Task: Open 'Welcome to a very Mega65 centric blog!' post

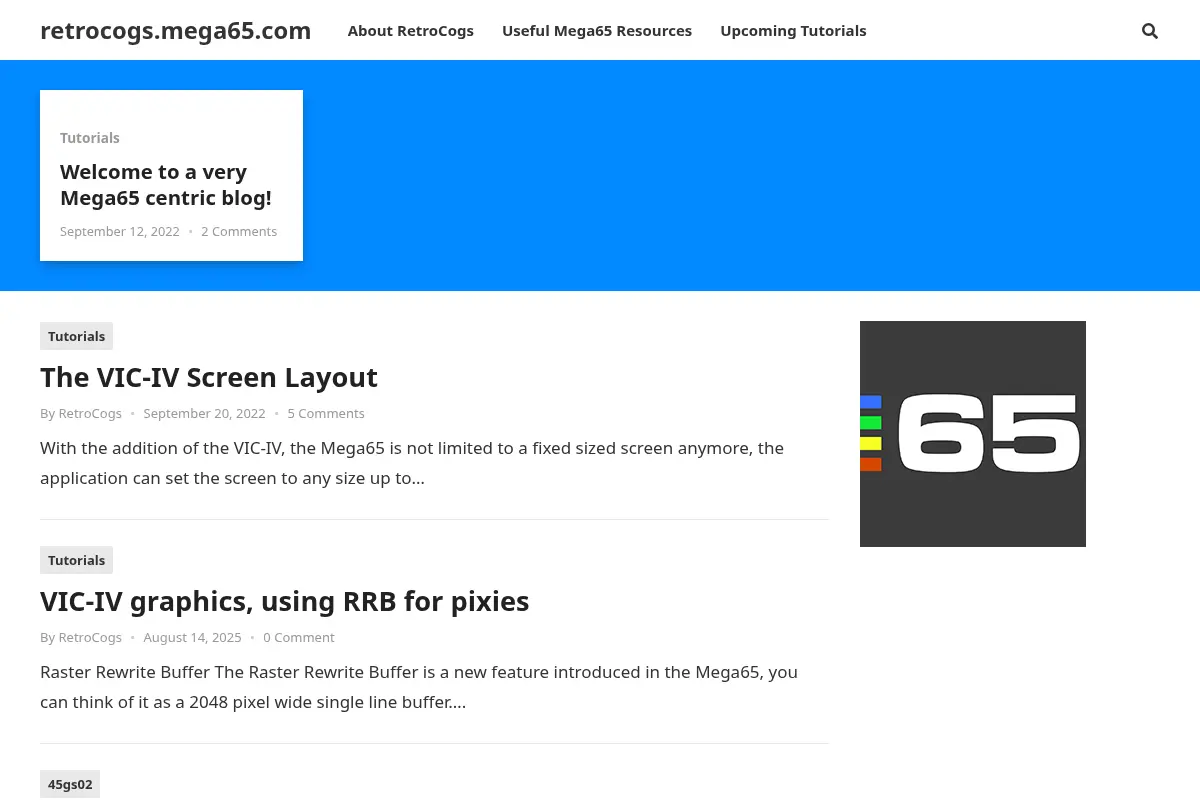Action: pyautogui.click(x=166, y=185)
